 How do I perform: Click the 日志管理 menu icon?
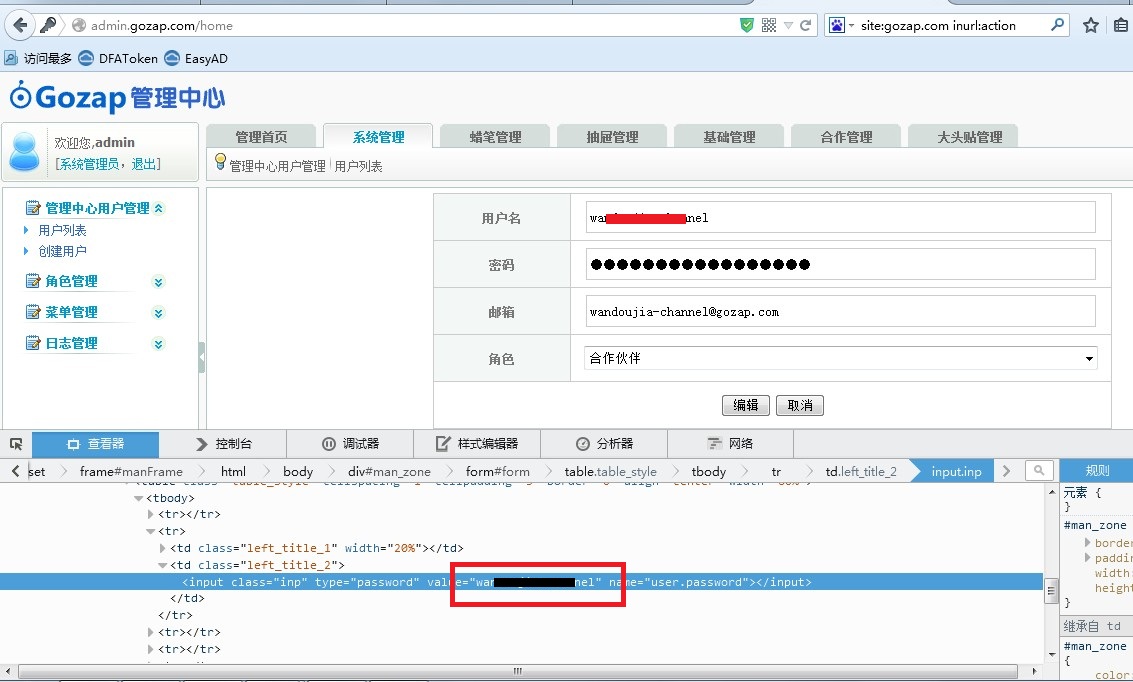33,343
